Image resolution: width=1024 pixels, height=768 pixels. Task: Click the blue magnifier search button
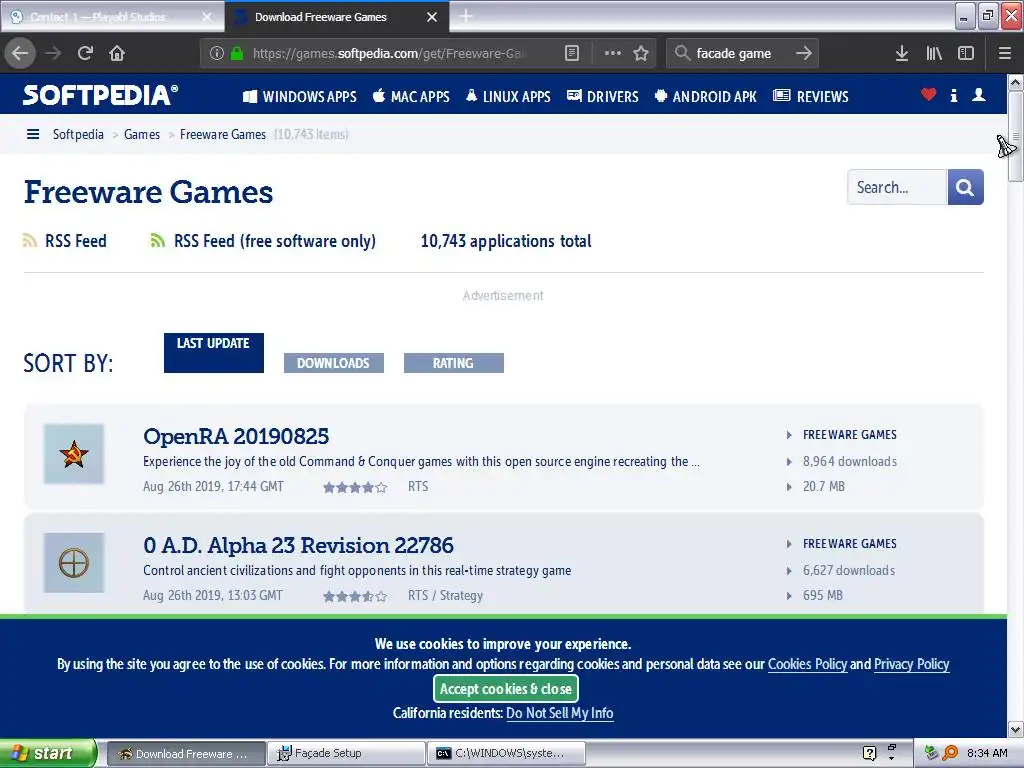[965, 187]
